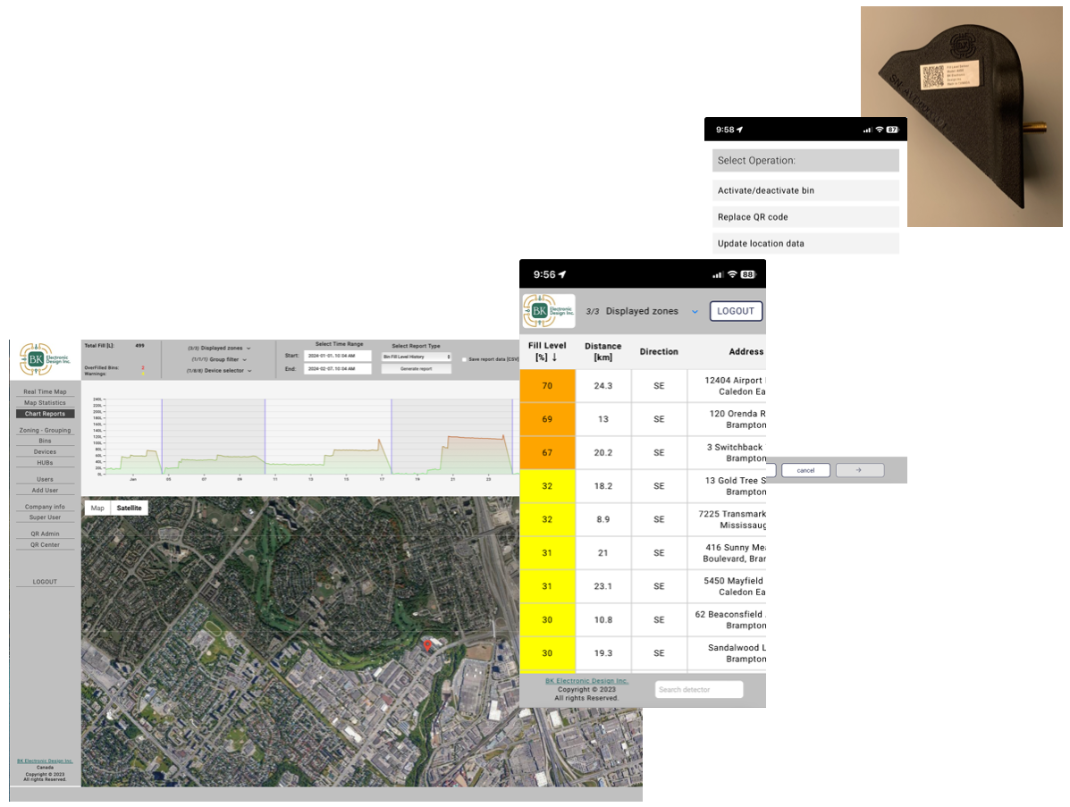
Task: Switch the map to Map view
Action: (97, 508)
